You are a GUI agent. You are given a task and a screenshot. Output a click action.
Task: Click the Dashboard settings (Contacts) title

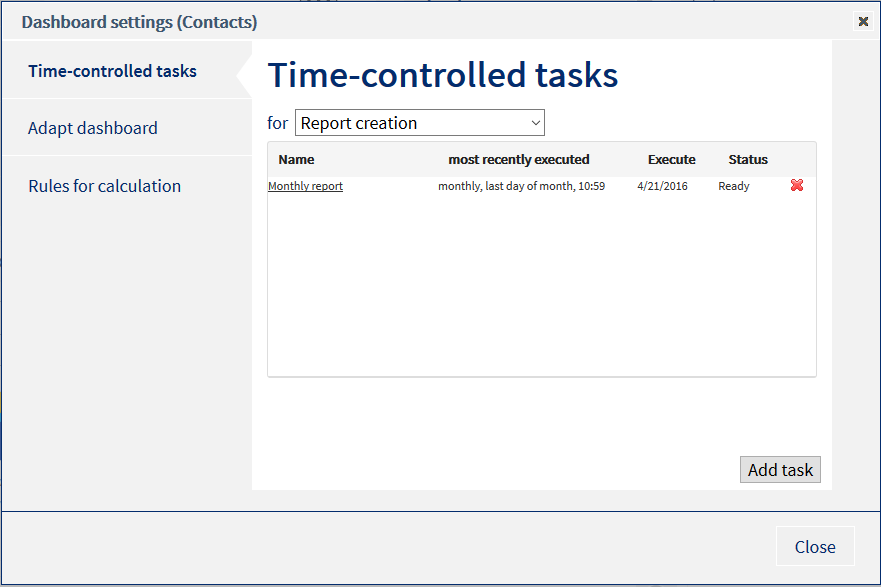coord(139,22)
